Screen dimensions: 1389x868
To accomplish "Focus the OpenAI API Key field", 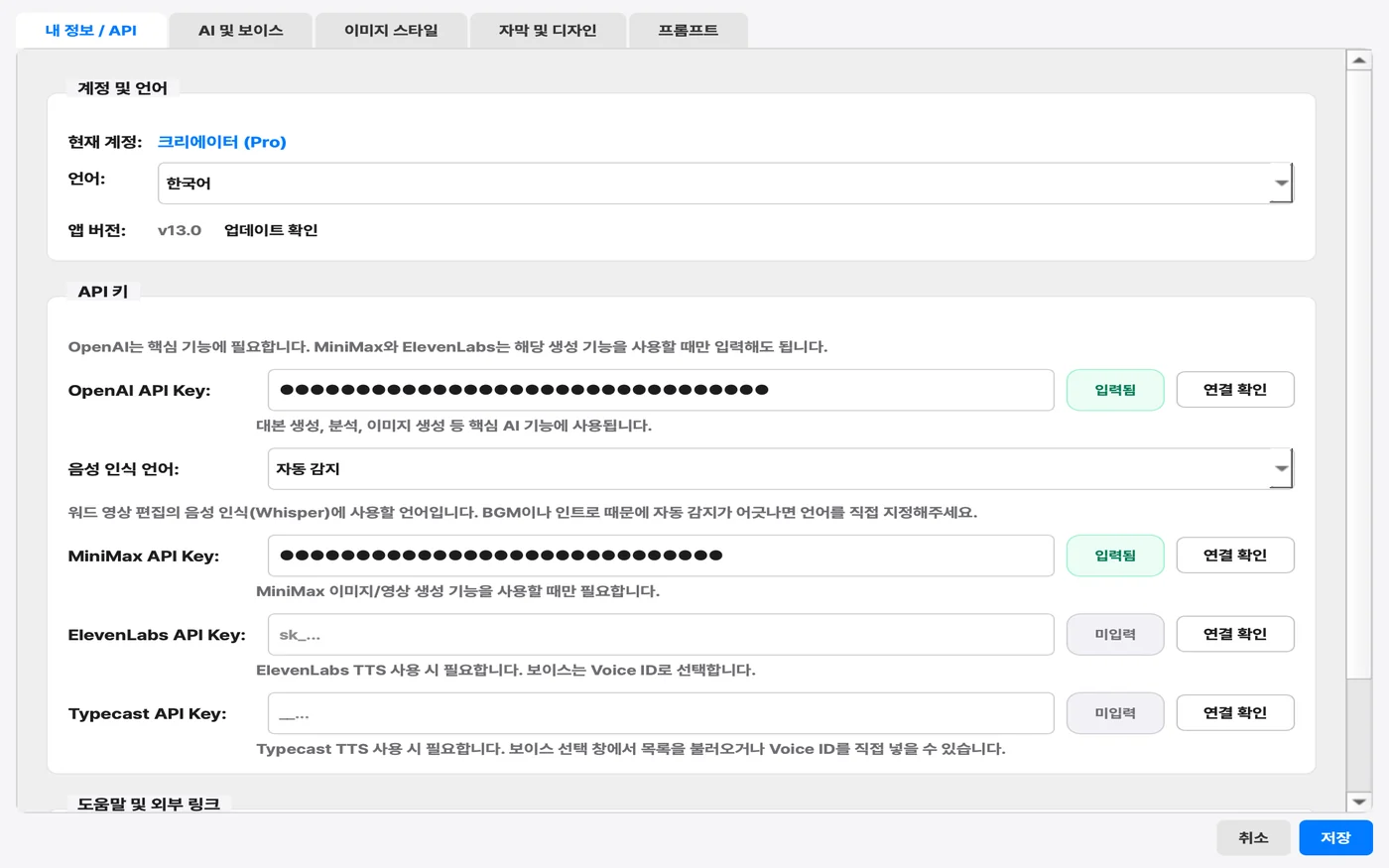I will click(x=661, y=390).
